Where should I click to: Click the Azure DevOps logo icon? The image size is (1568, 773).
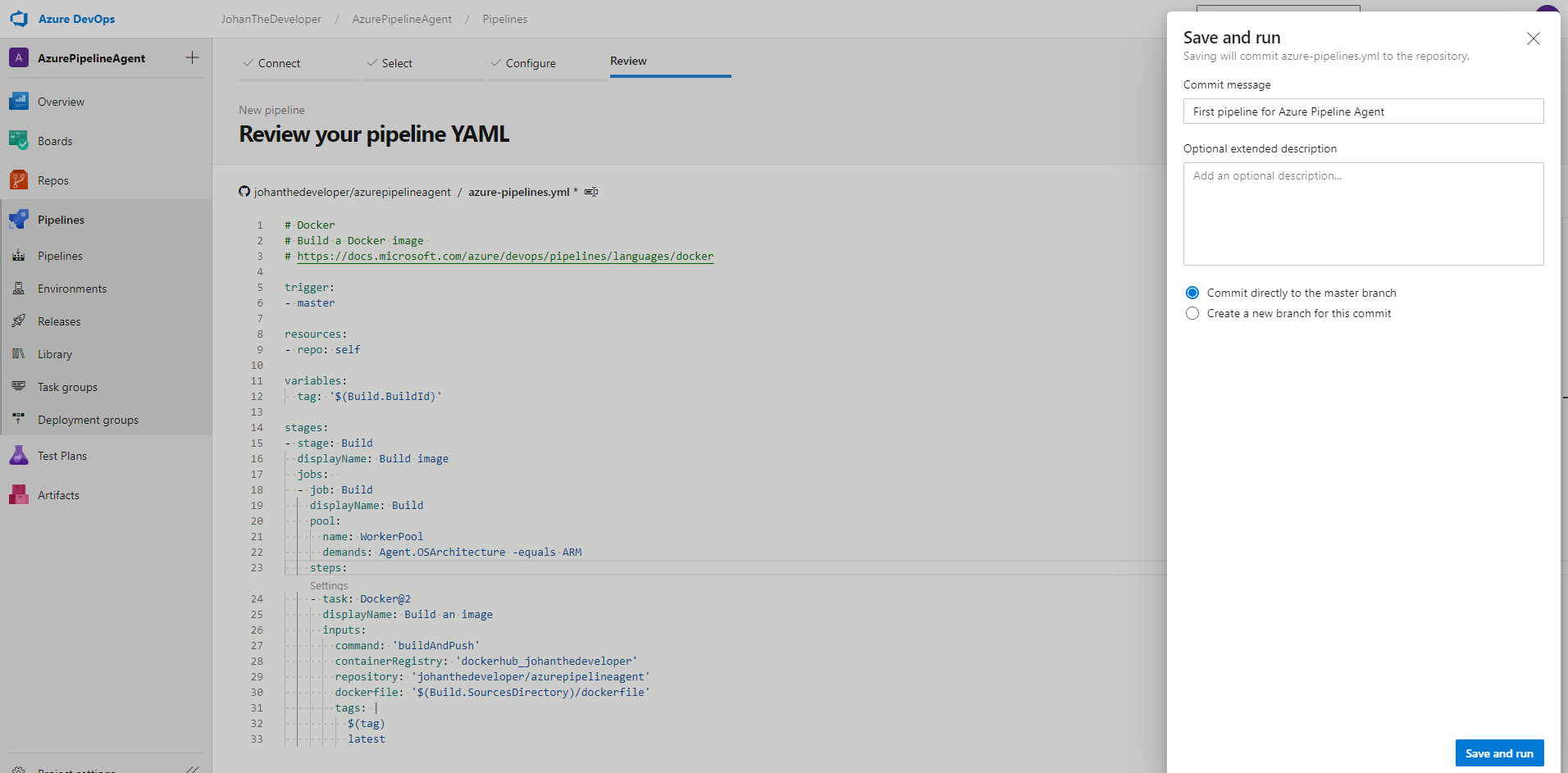[19, 18]
